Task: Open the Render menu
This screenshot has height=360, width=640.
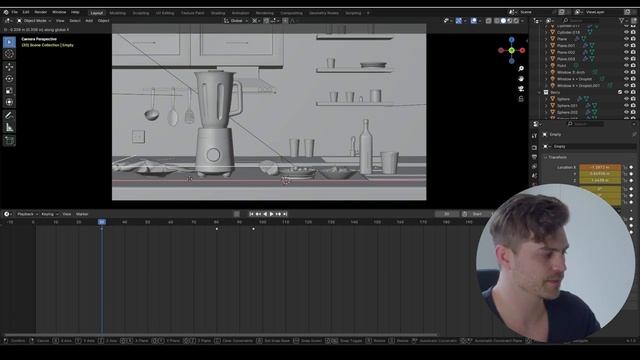Action: pos(41,12)
